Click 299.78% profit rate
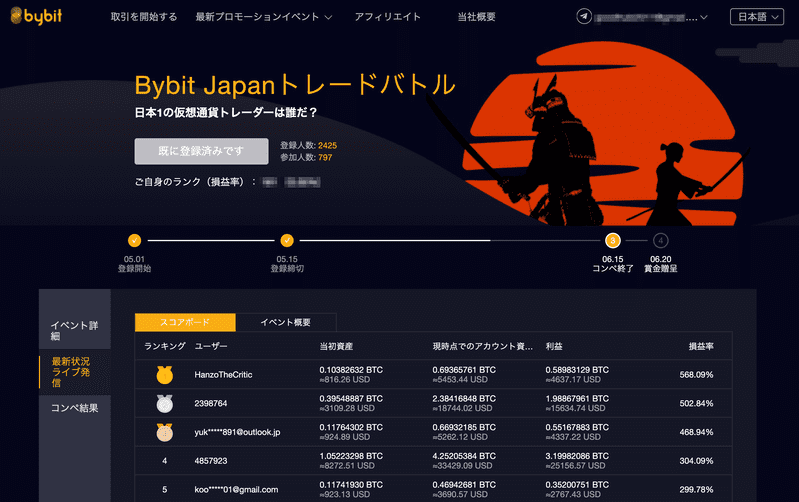This screenshot has height=502, width=799. pos(696,490)
